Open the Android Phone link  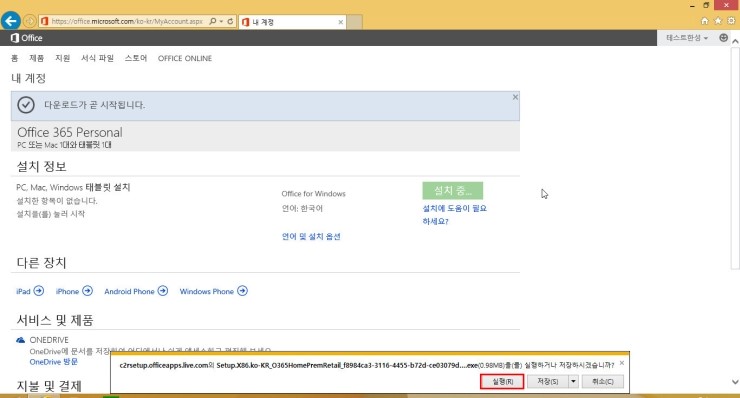[x=129, y=291]
